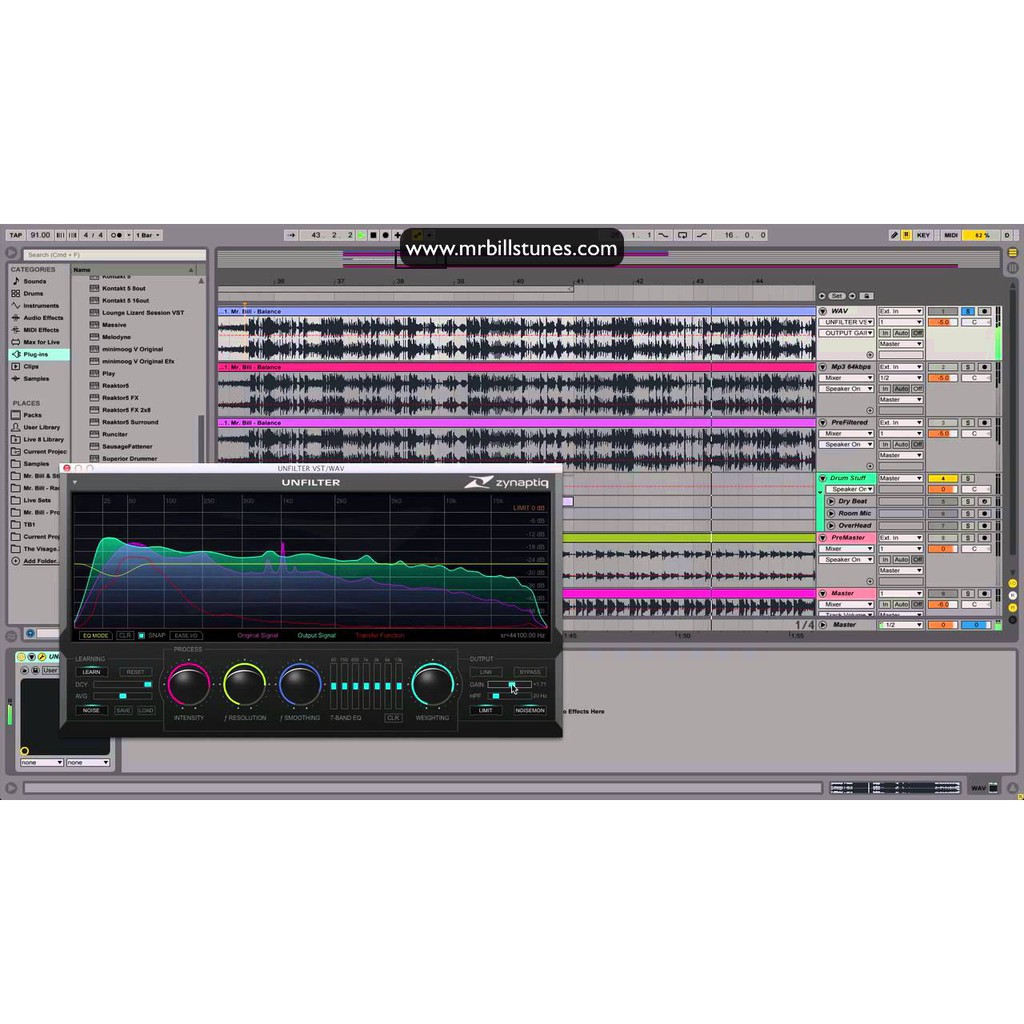Click the TAP tempo button
Viewport: 1024px width, 1024px height.
click(x=16, y=235)
